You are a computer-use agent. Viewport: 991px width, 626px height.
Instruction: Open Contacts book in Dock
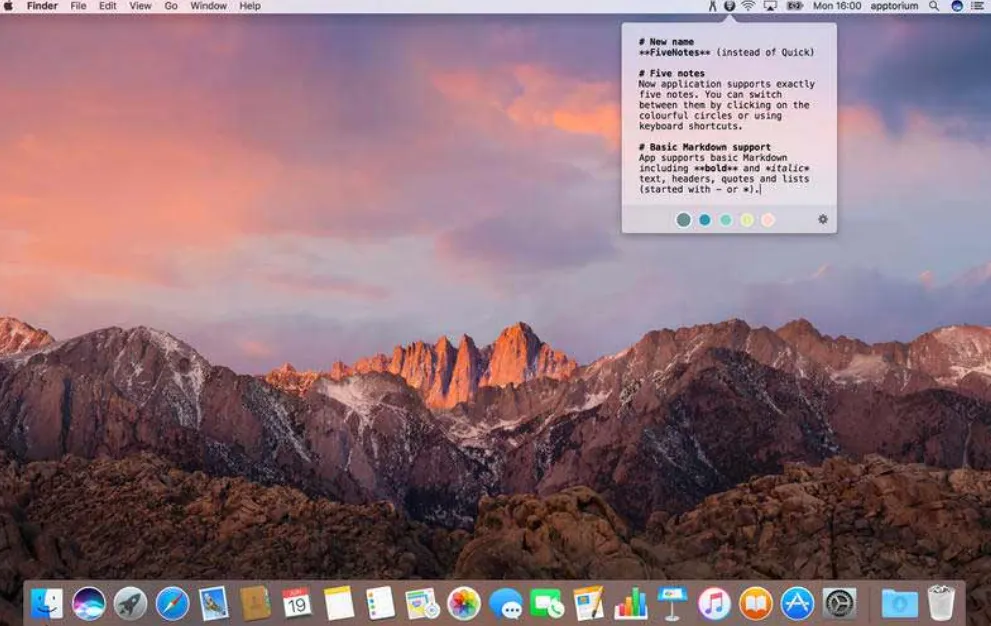[x=255, y=603]
